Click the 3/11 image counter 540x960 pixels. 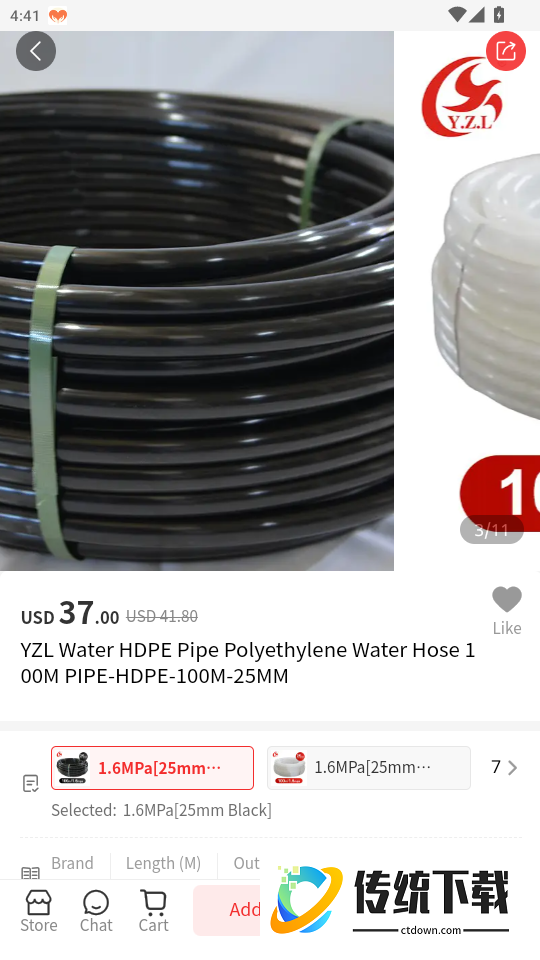pyautogui.click(x=492, y=530)
